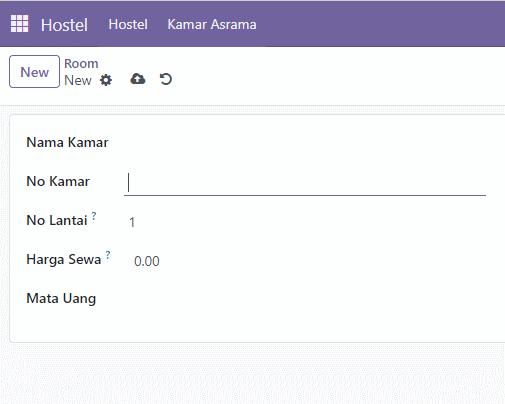Viewport: 505px width, 404px height.
Task: Open the gear actions menu
Action: point(106,80)
